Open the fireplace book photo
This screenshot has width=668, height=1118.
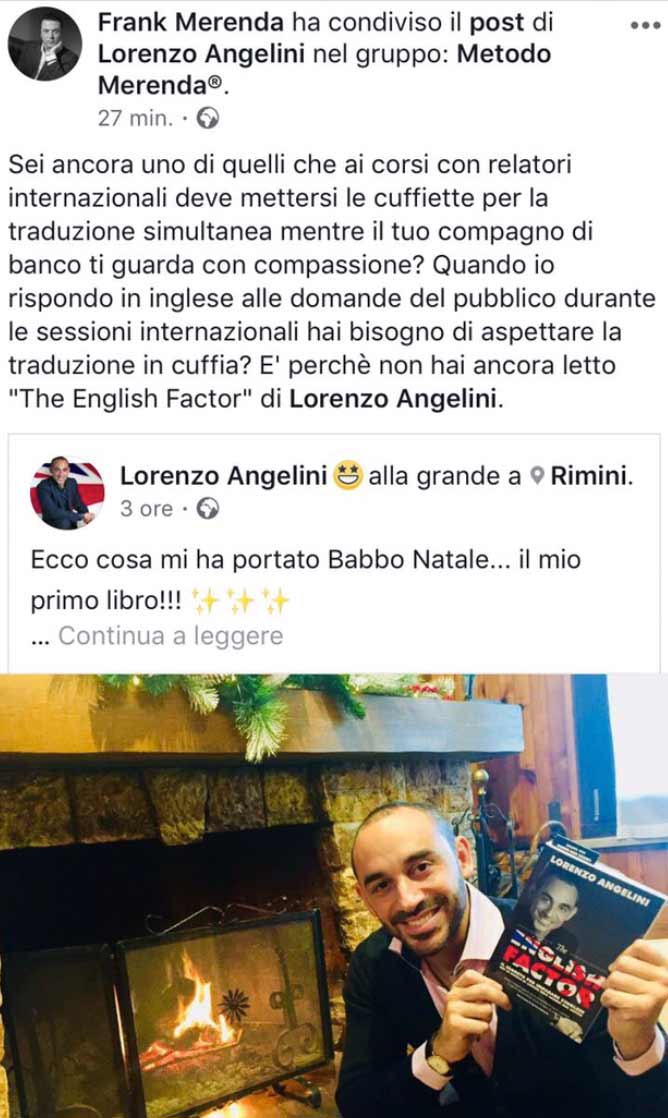point(334,896)
